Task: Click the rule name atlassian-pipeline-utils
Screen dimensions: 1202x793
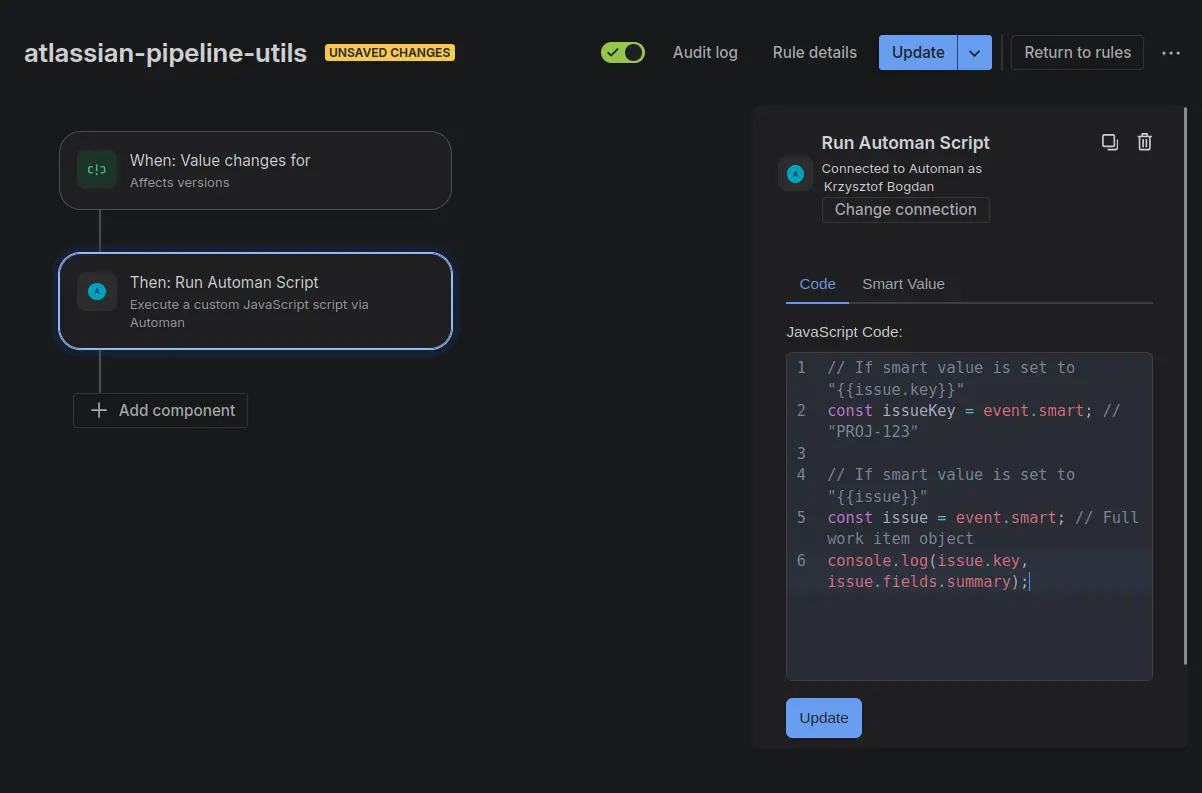Action: [165, 53]
